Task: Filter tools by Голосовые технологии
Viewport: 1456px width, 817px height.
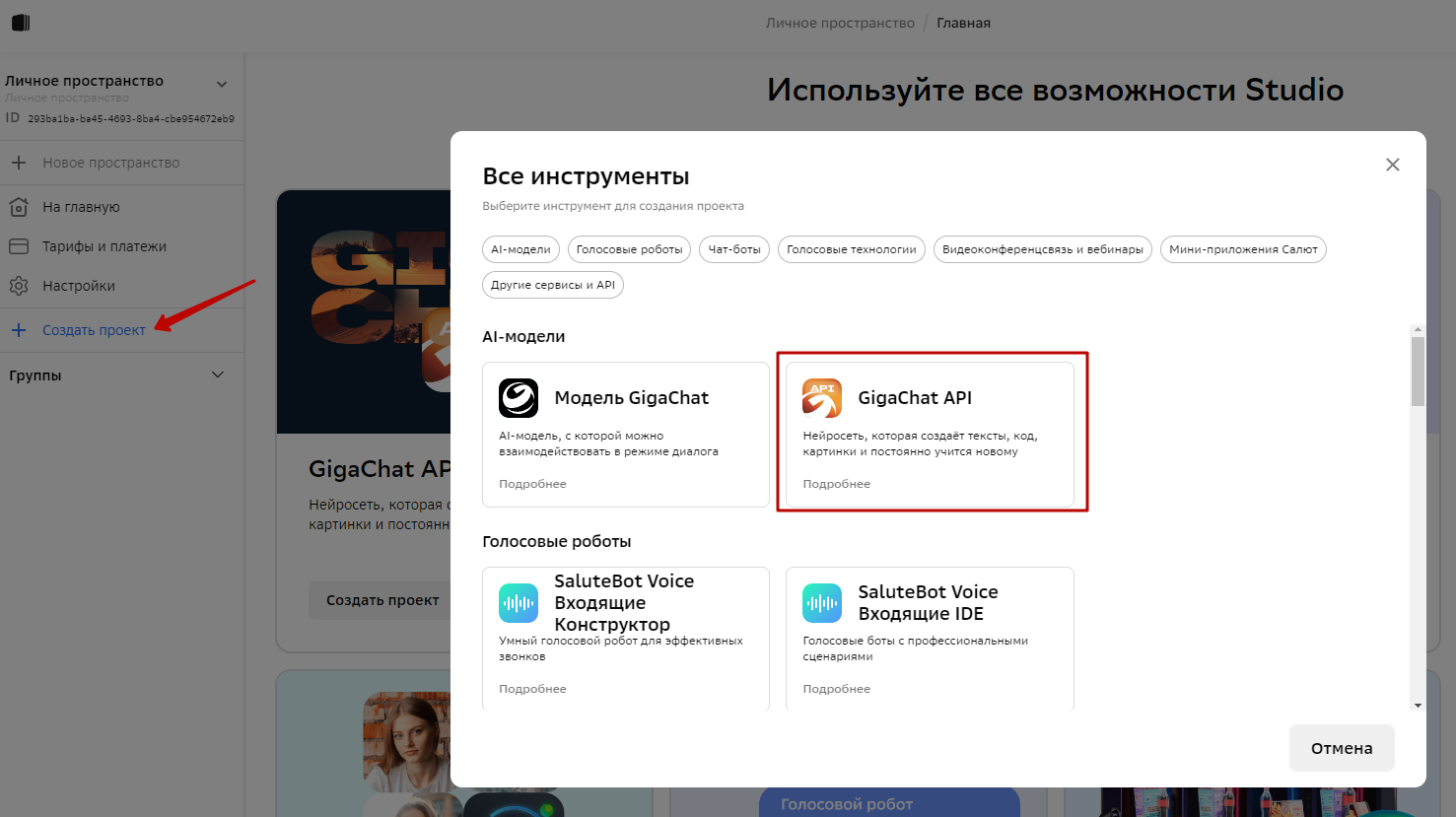Action: [852, 249]
